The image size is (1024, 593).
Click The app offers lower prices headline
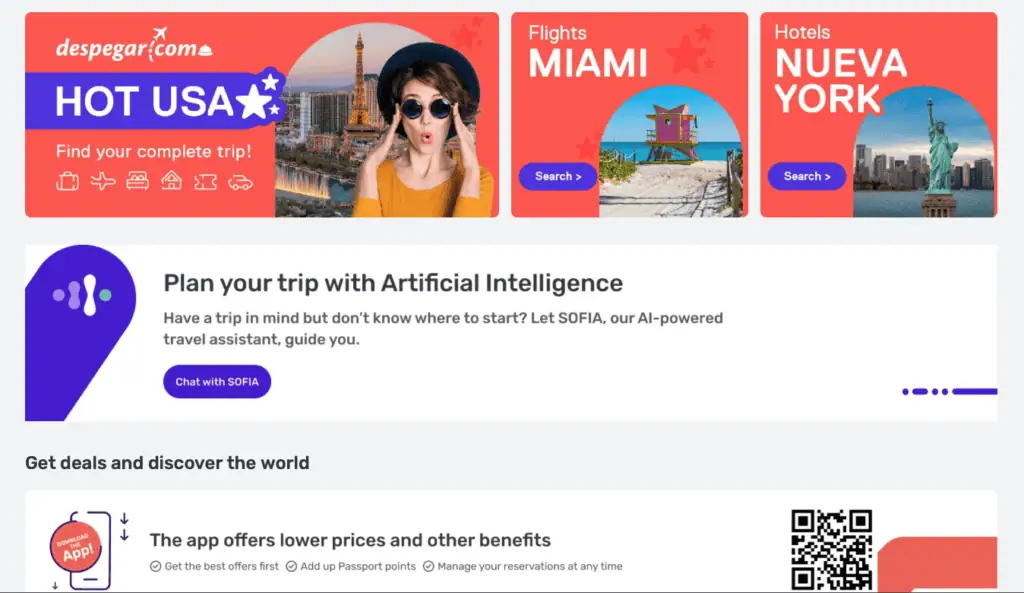350,540
